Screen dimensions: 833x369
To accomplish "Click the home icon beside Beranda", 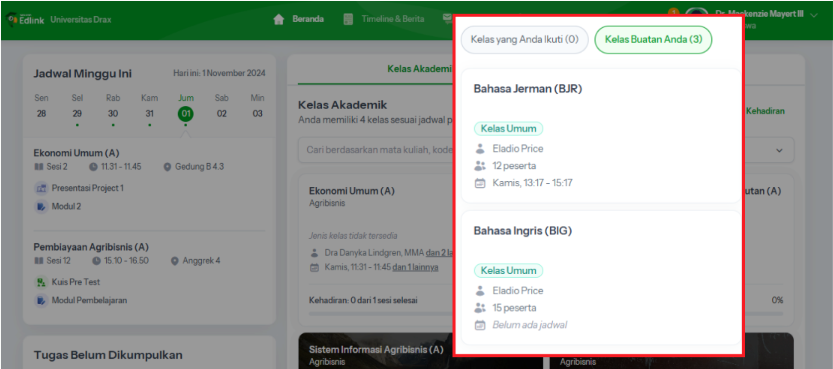I will [279, 19].
